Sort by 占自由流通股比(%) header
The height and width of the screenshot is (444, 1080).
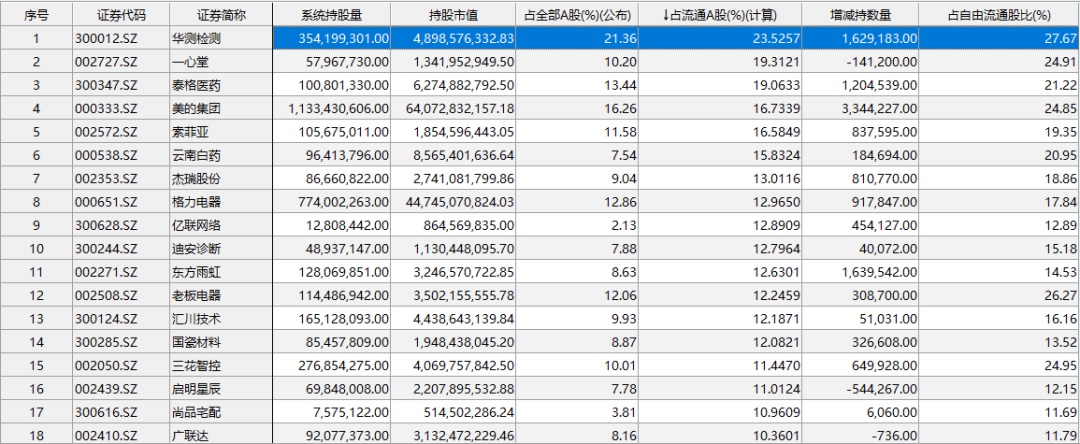pos(999,14)
